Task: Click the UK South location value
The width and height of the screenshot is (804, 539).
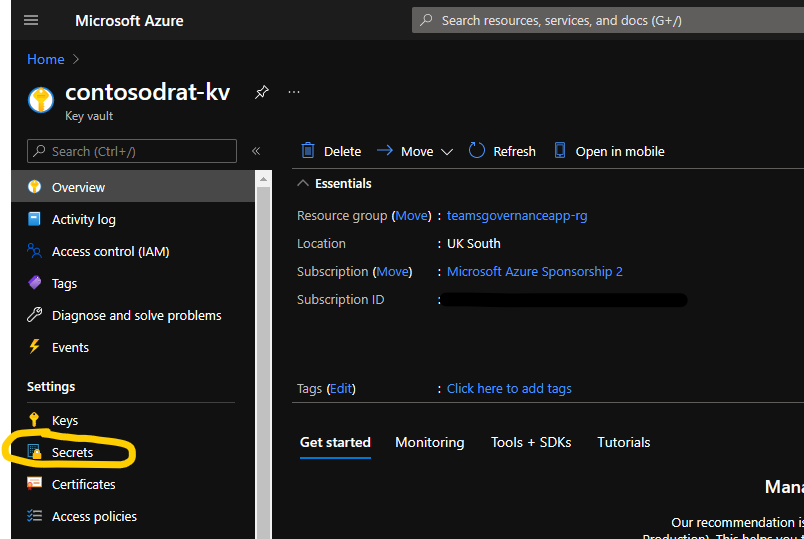Action: [x=473, y=243]
